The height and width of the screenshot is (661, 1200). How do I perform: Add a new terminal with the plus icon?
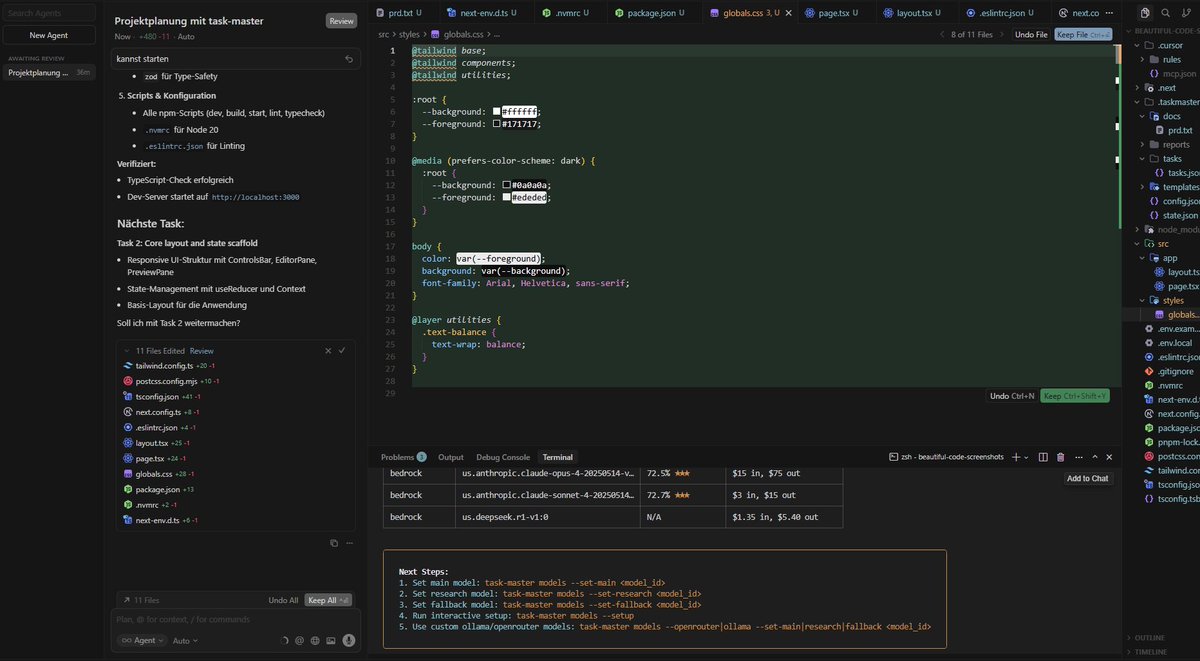(1015, 457)
